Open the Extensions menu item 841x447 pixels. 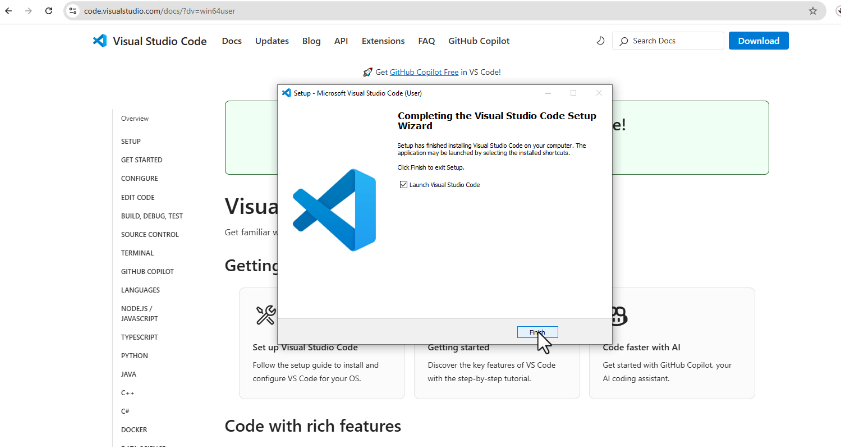coord(383,41)
